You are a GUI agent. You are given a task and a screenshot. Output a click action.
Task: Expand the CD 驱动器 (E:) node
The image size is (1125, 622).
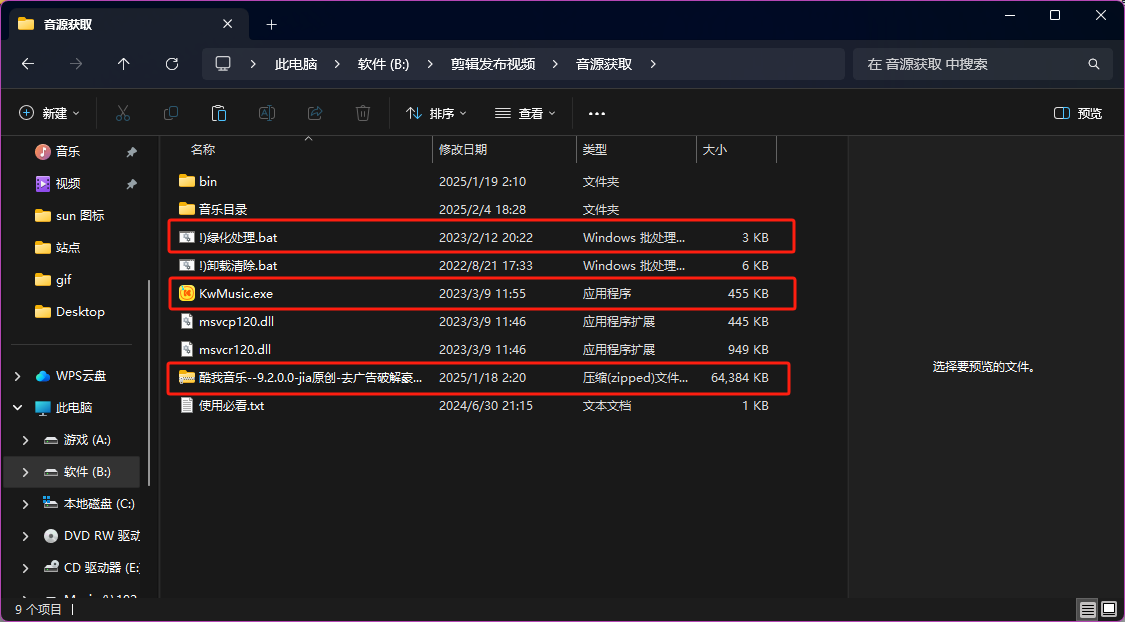(26, 568)
